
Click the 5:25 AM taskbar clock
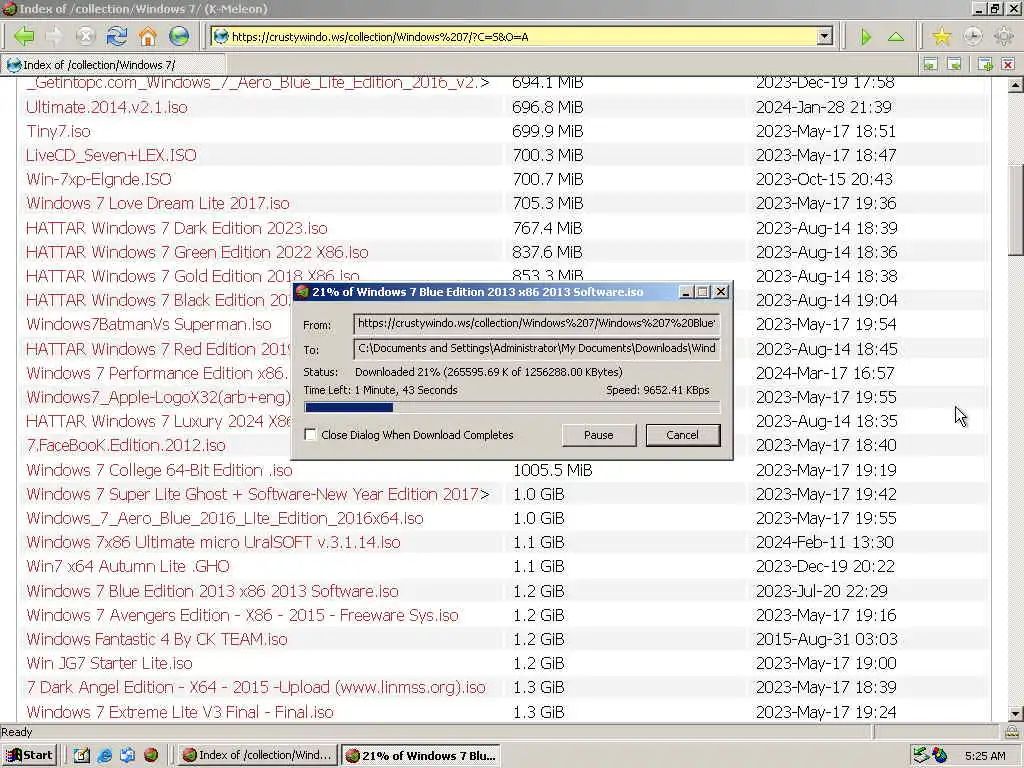click(x=985, y=756)
